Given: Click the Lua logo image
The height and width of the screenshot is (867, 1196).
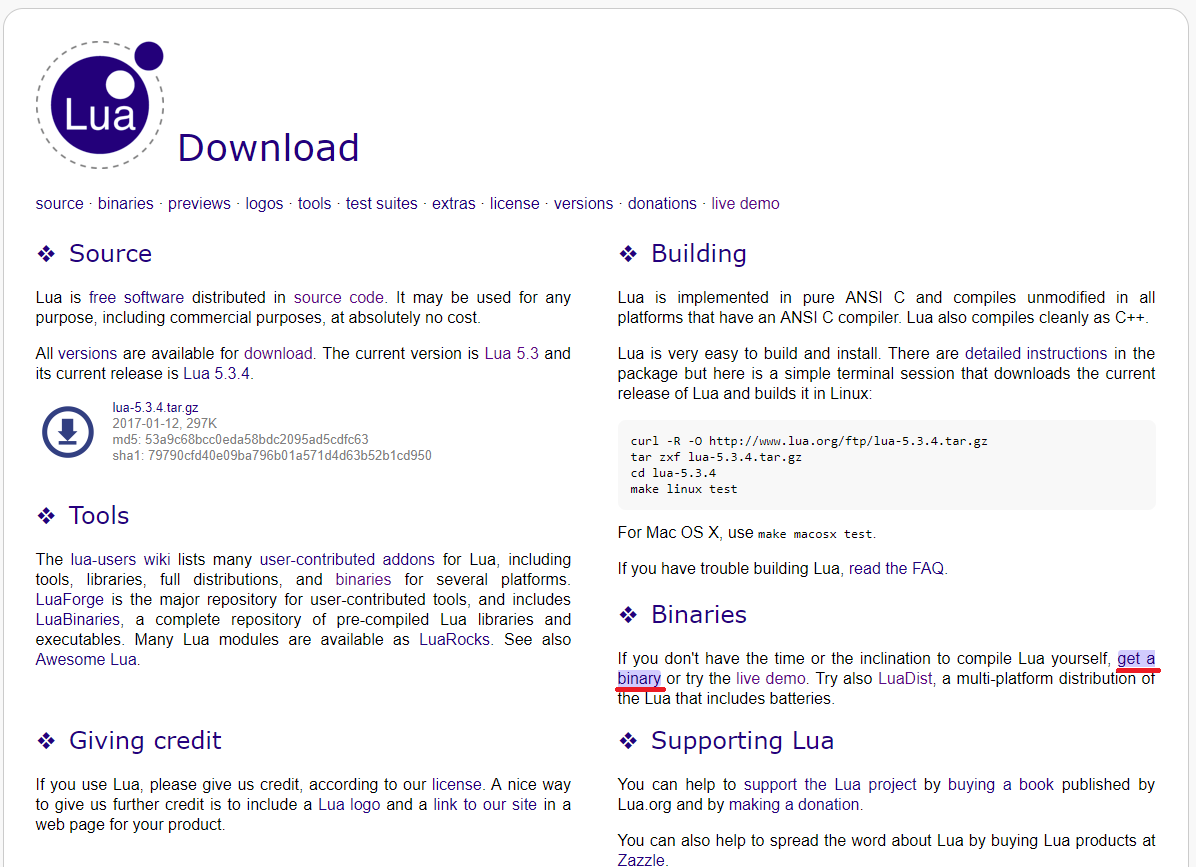Looking at the screenshot, I should click(100, 104).
